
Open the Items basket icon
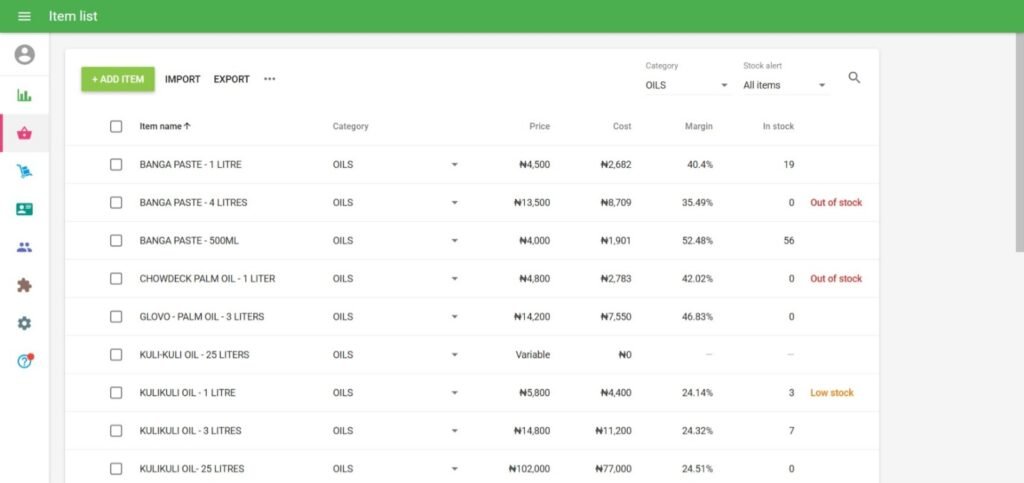tap(24, 133)
